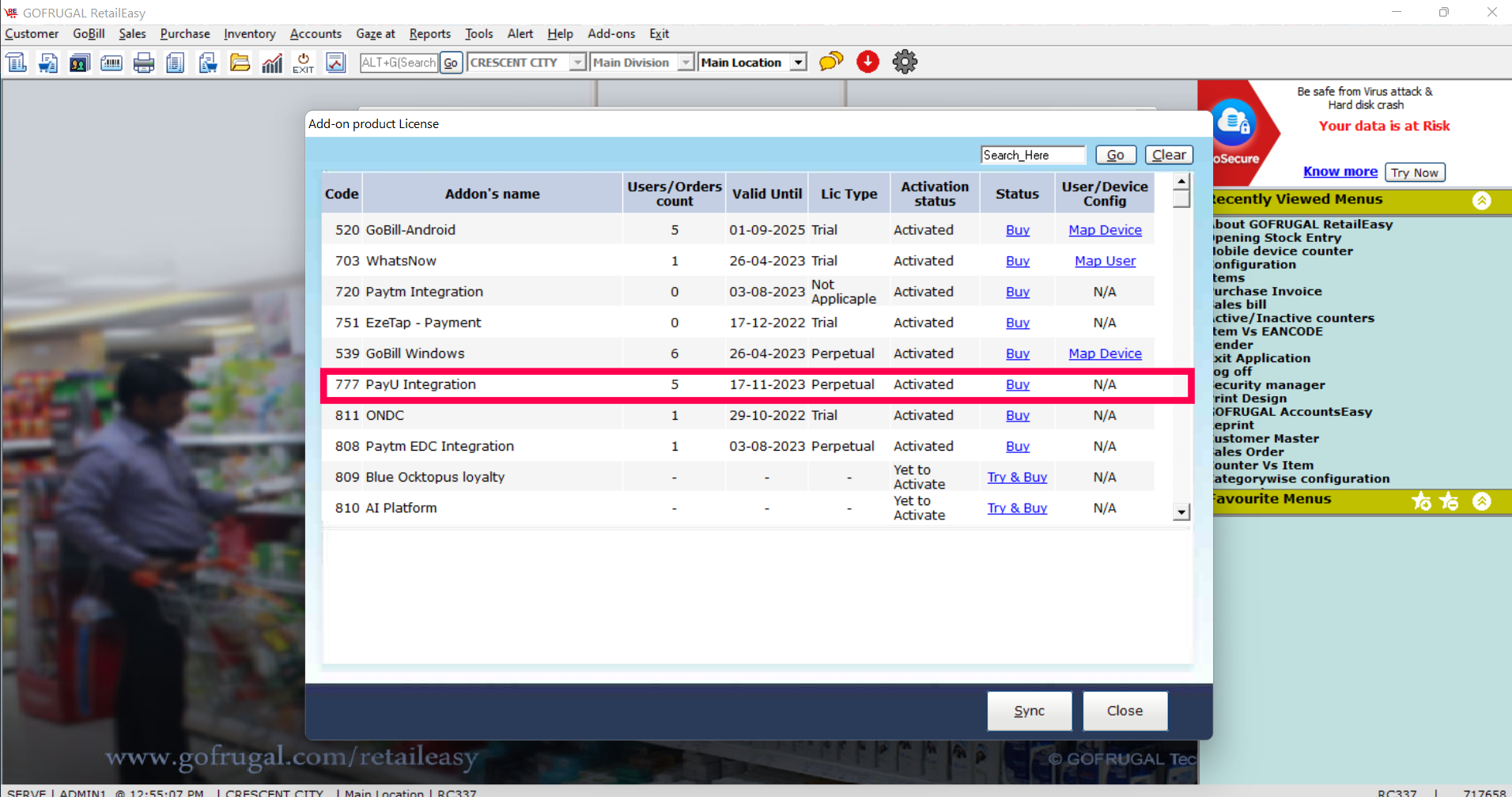Image resolution: width=1512 pixels, height=797 pixels.
Task: Open Opening Stock Entry recent menu
Action: point(1276,237)
